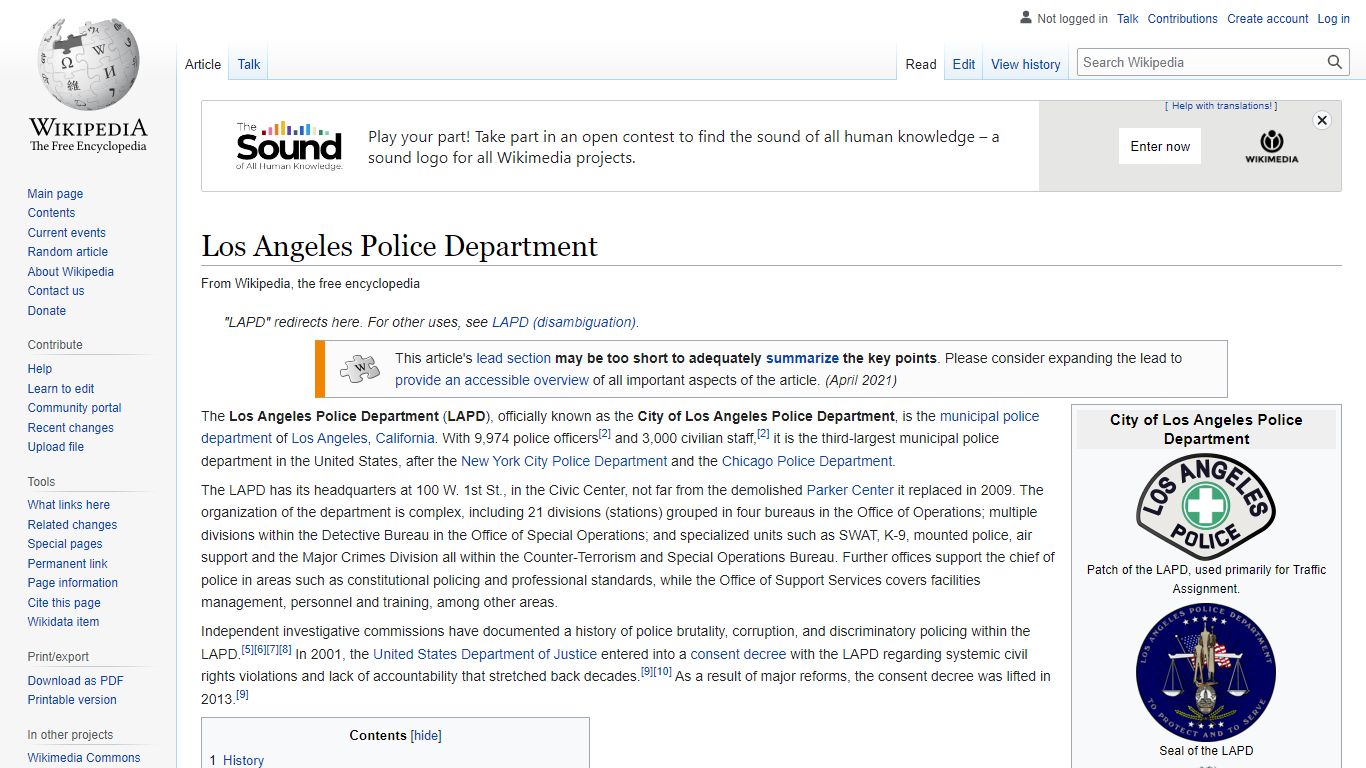This screenshot has height=768, width=1366.
Task: Open What links here tool
Action: pos(69,505)
